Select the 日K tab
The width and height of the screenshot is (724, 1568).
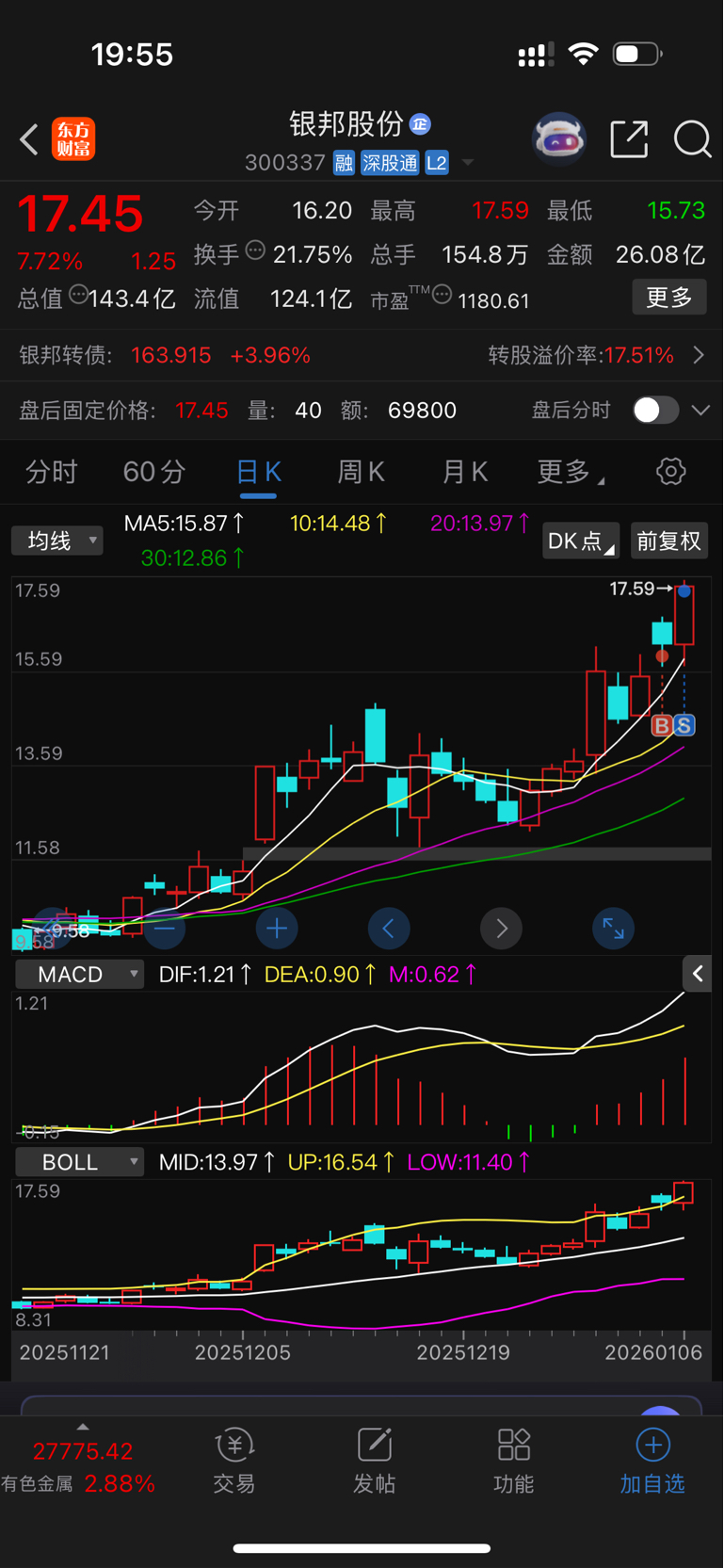[x=258, y=472]
